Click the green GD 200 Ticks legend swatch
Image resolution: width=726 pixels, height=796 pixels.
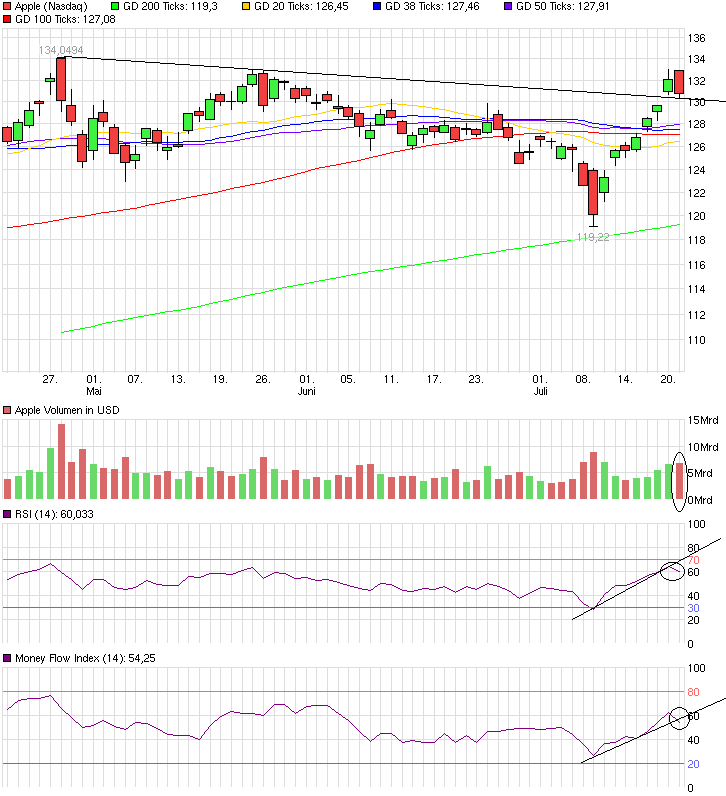click(x=115, y=7)
